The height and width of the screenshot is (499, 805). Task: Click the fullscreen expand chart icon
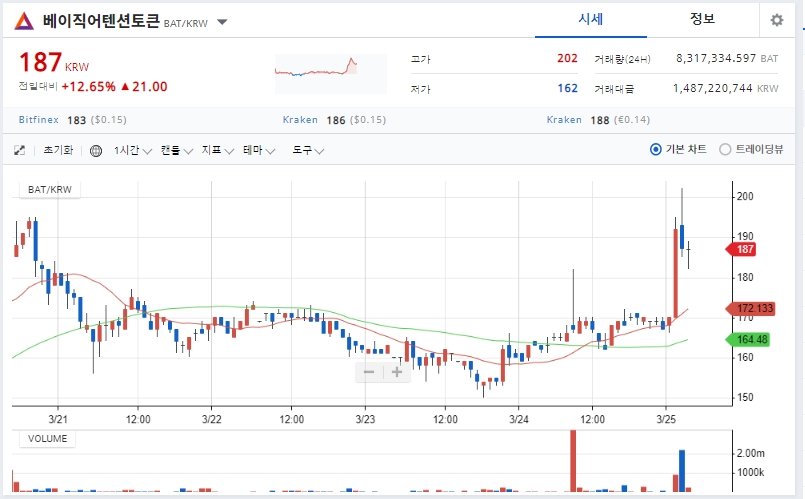[x=20, y=150]
